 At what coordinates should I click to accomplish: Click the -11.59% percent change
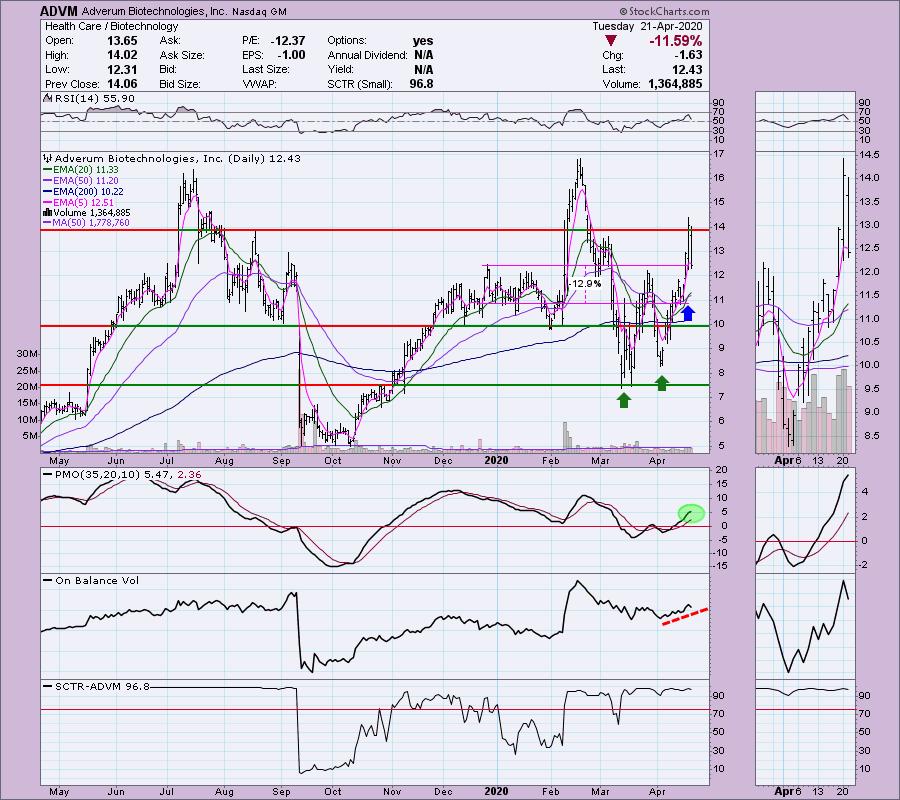tap(675, 41)
